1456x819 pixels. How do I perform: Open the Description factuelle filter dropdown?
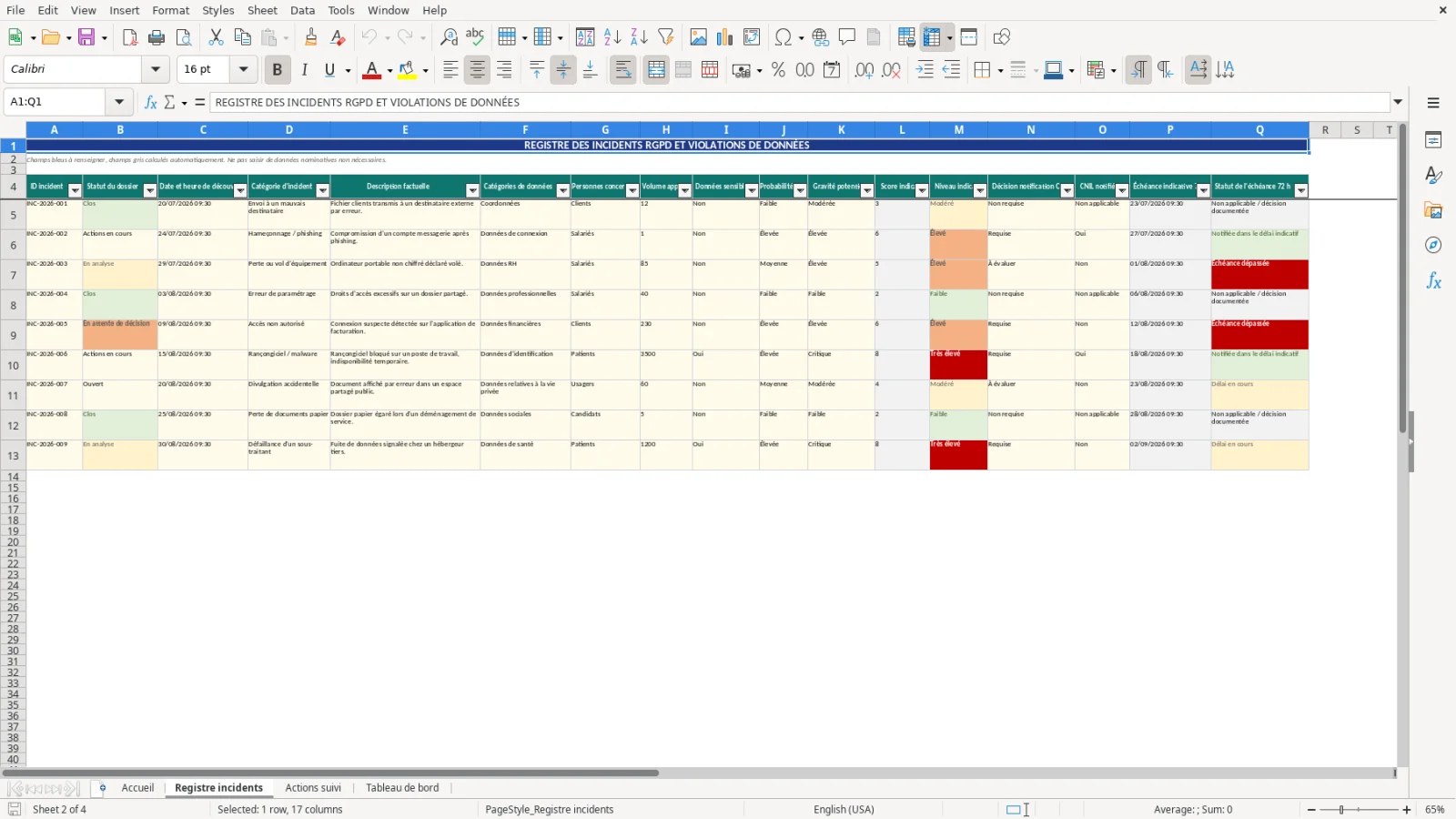(x=472, y=190)
